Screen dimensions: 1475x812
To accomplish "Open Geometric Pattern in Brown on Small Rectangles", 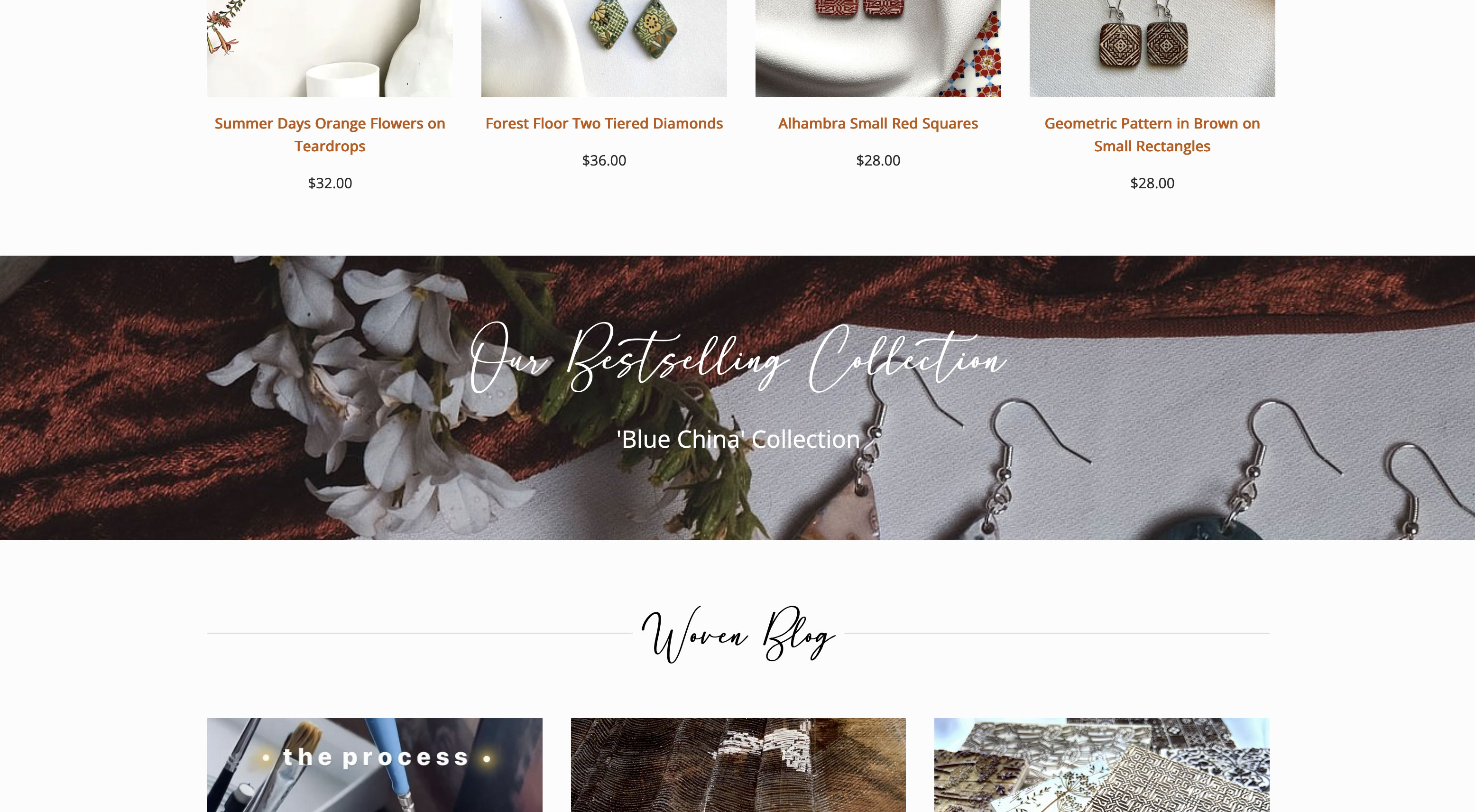I will point(1152,135).
